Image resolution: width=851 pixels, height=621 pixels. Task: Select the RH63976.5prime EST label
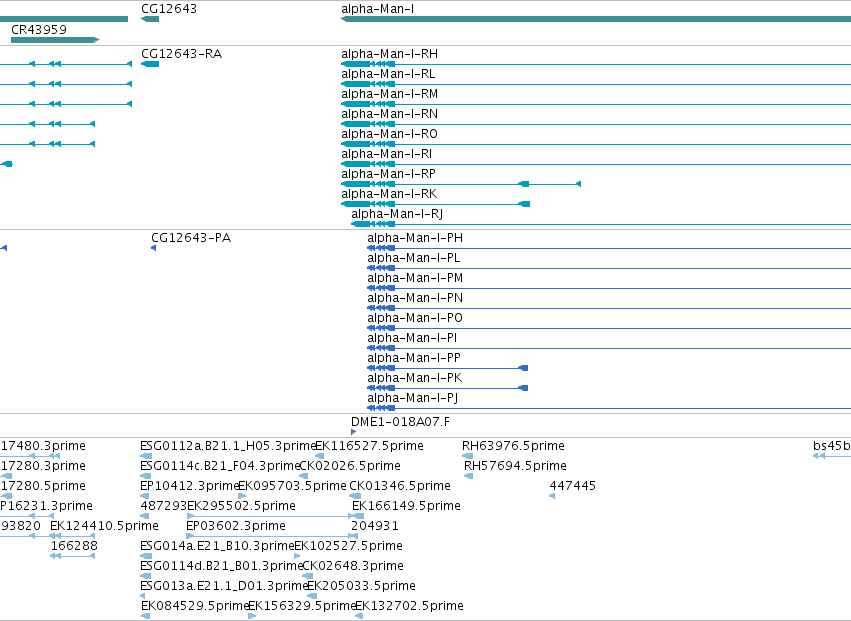513,446
